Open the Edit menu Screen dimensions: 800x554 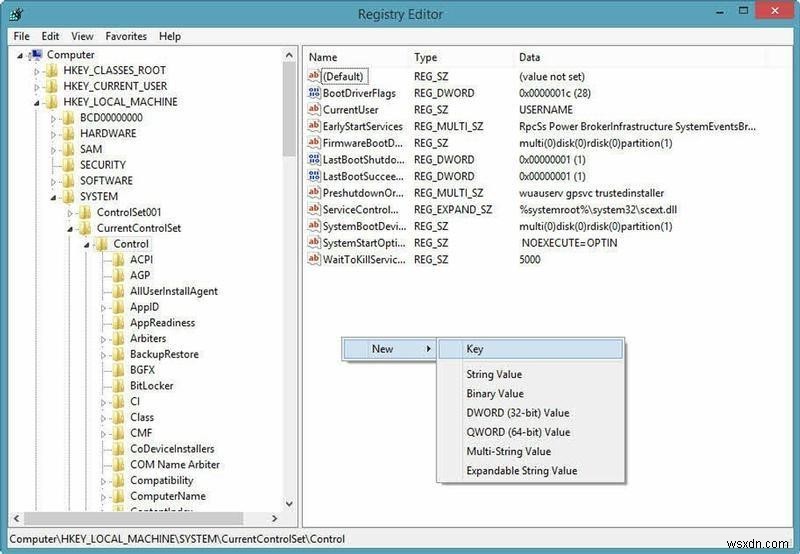[50, 36]
